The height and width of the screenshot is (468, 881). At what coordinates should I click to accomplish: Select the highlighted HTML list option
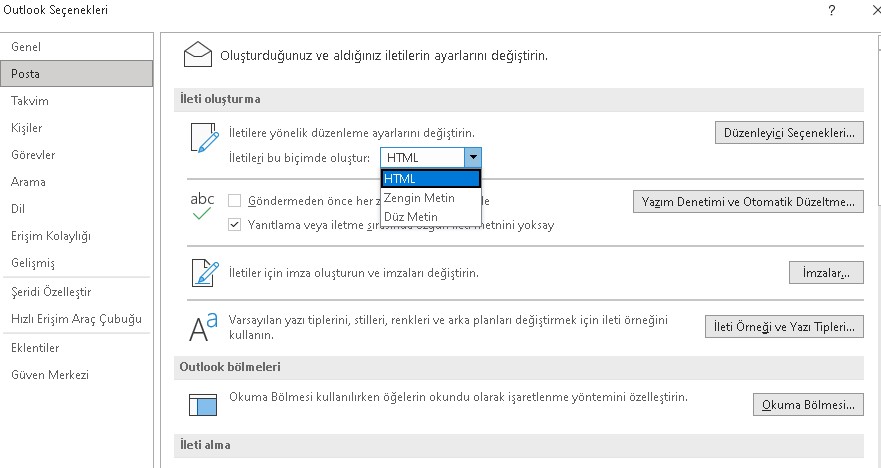click(431, 178)
